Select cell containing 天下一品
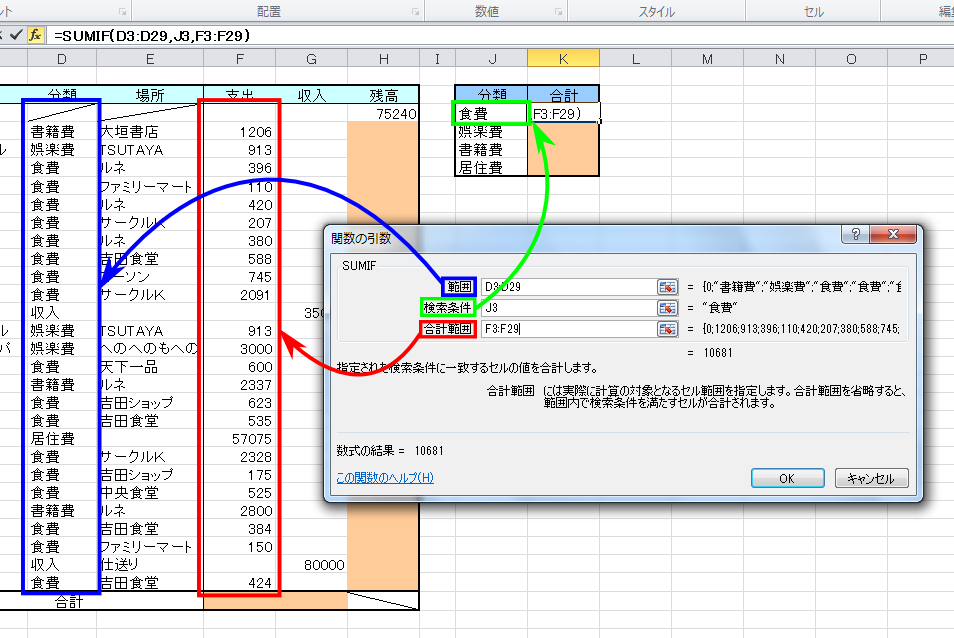954x638 pixels. pos(150,367)
